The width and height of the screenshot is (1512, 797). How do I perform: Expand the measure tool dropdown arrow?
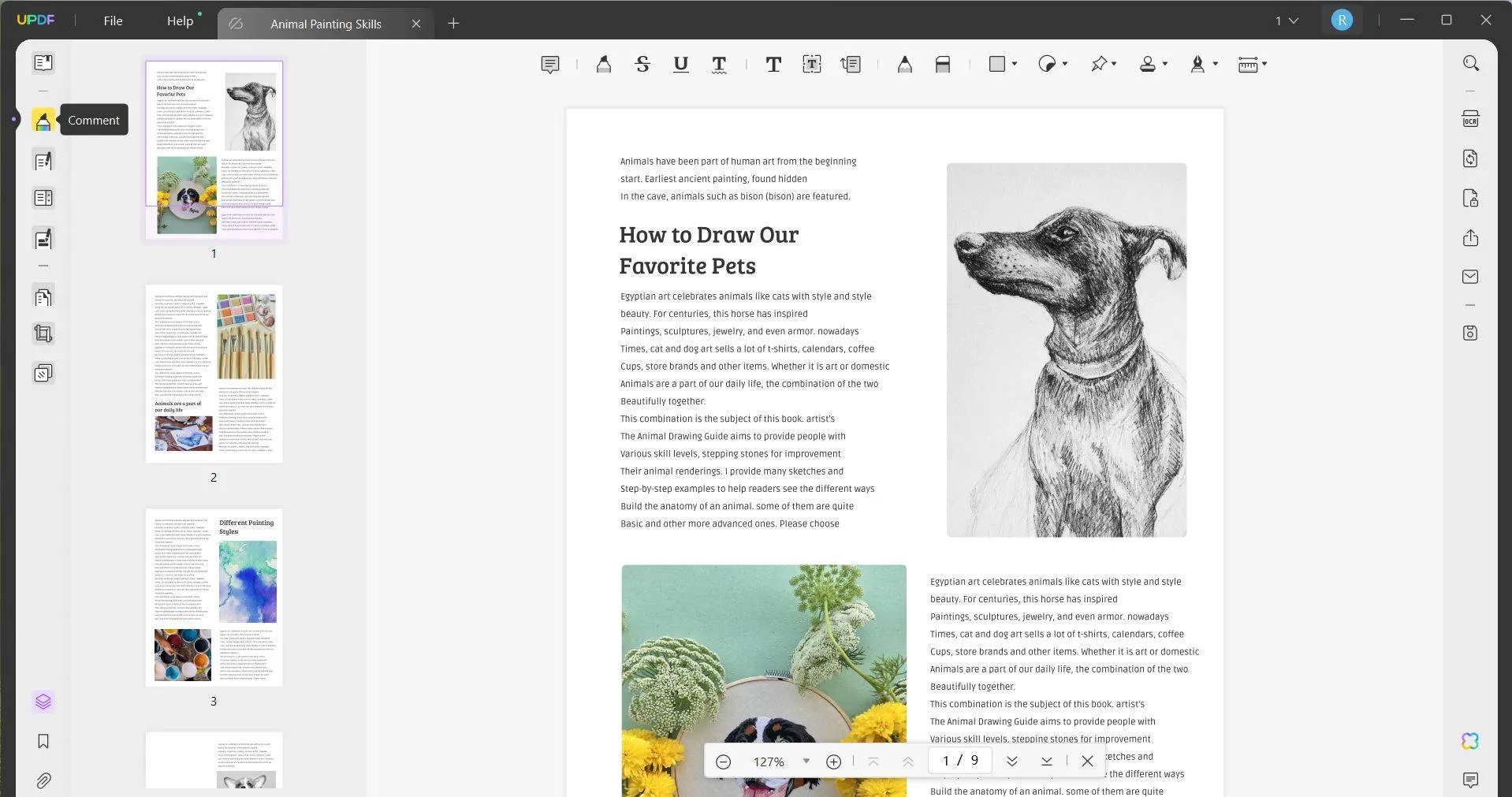point(1264,64)
